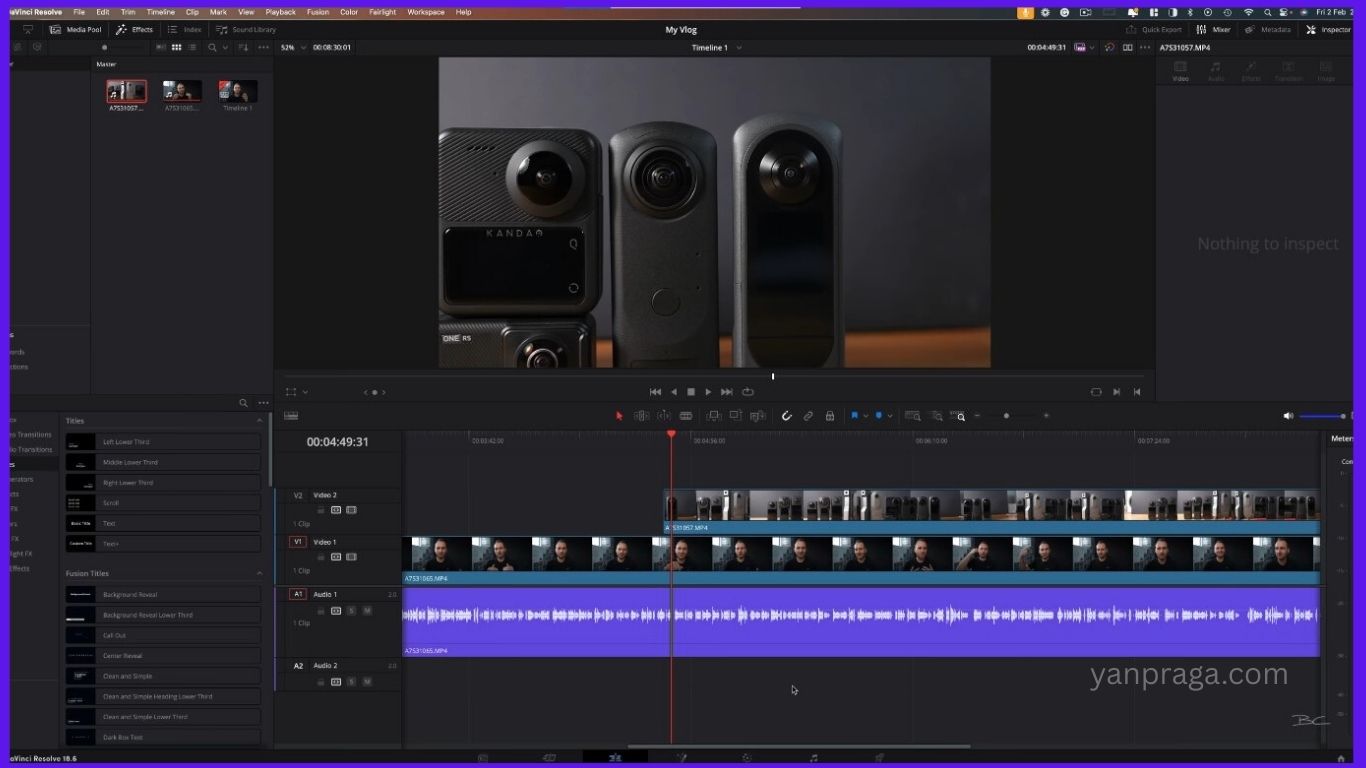The image size is (1366, 768).
Task: Solo Audio 2 track with S
Action: pos(351,682)
